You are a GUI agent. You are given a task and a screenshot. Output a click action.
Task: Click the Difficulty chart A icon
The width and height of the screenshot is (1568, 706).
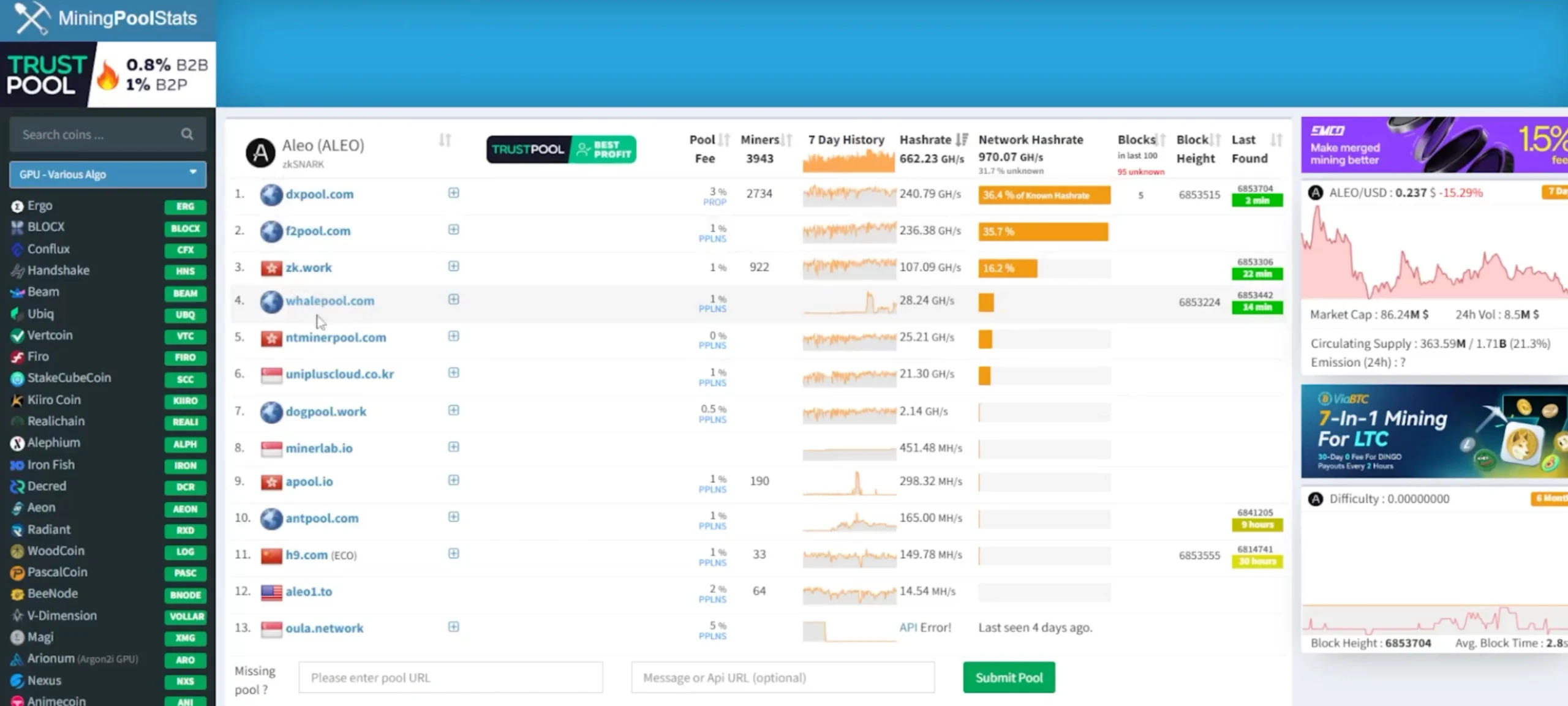click(x=1316, y=500)
